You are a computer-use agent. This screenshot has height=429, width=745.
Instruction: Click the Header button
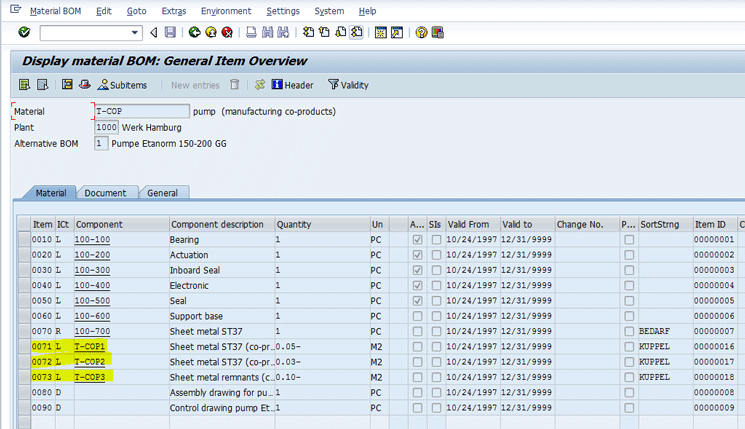point(292,85)
